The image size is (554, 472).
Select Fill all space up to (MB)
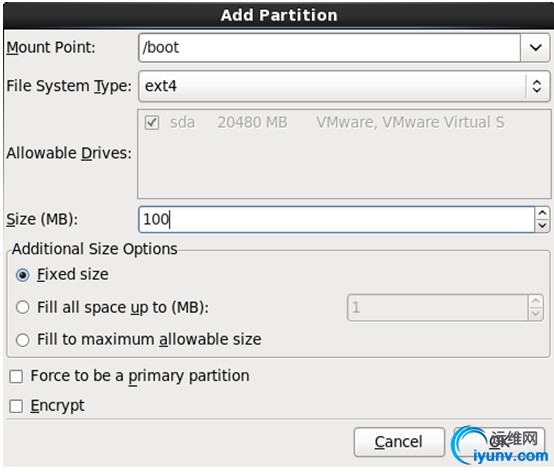[x=23, y=307]
